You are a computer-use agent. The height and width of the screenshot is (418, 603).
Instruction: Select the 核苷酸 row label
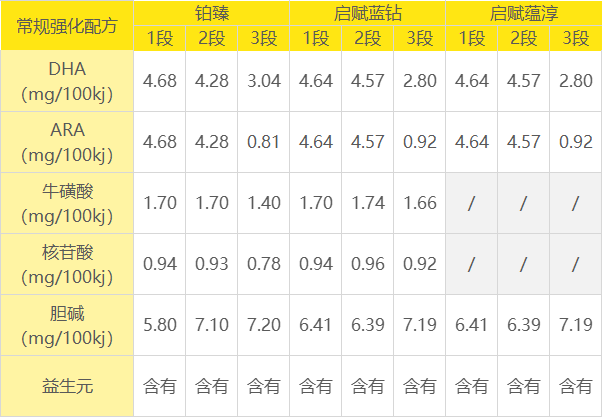coord(67,264)
